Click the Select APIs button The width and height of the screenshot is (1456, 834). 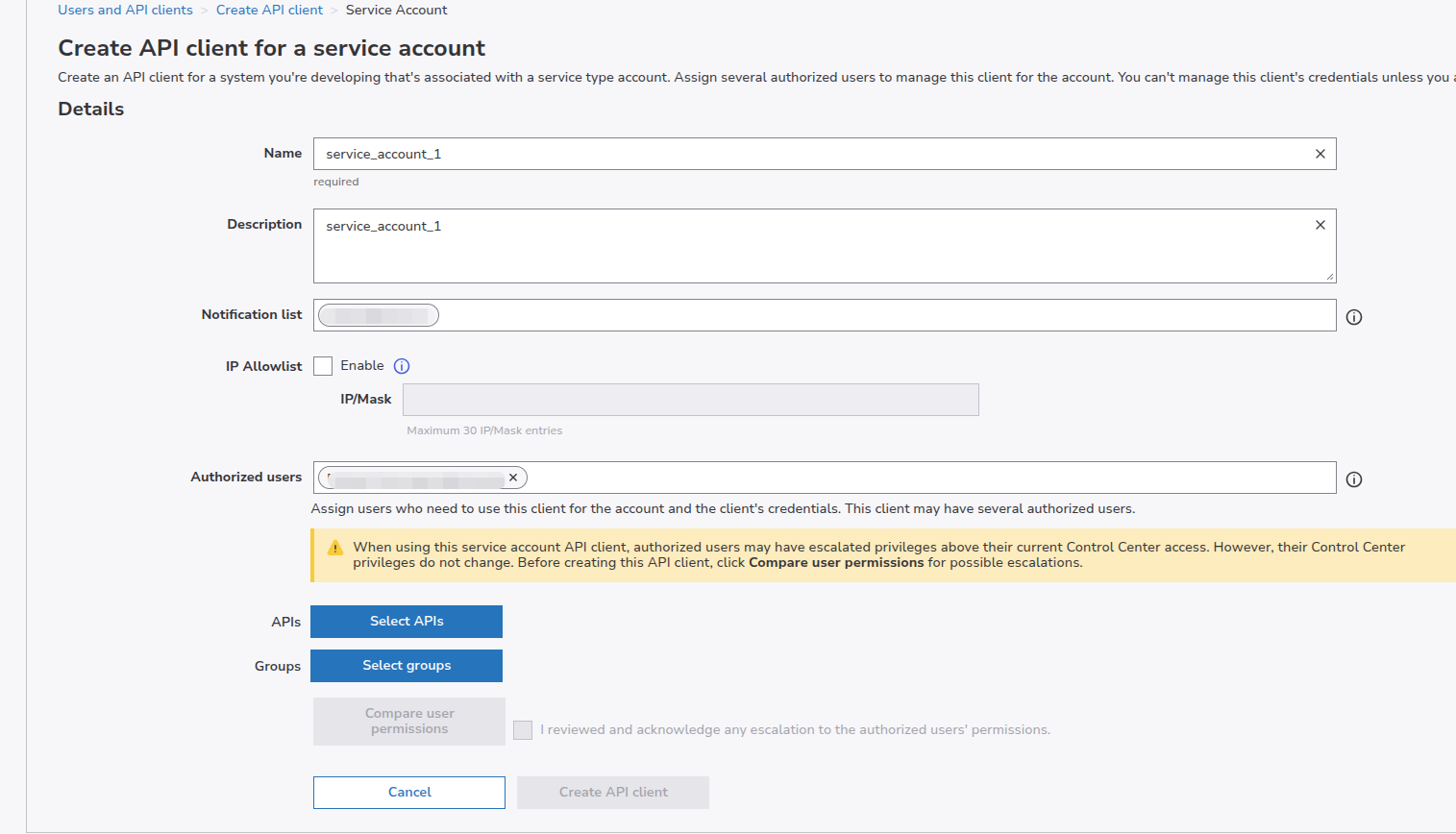click(x=407, y=622)
